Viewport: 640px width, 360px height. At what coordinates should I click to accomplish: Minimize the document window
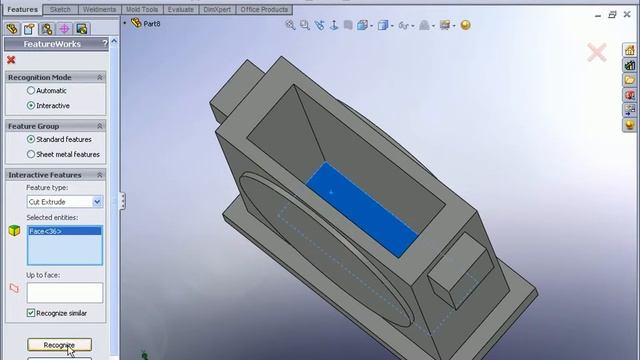[x=598, y=16]
